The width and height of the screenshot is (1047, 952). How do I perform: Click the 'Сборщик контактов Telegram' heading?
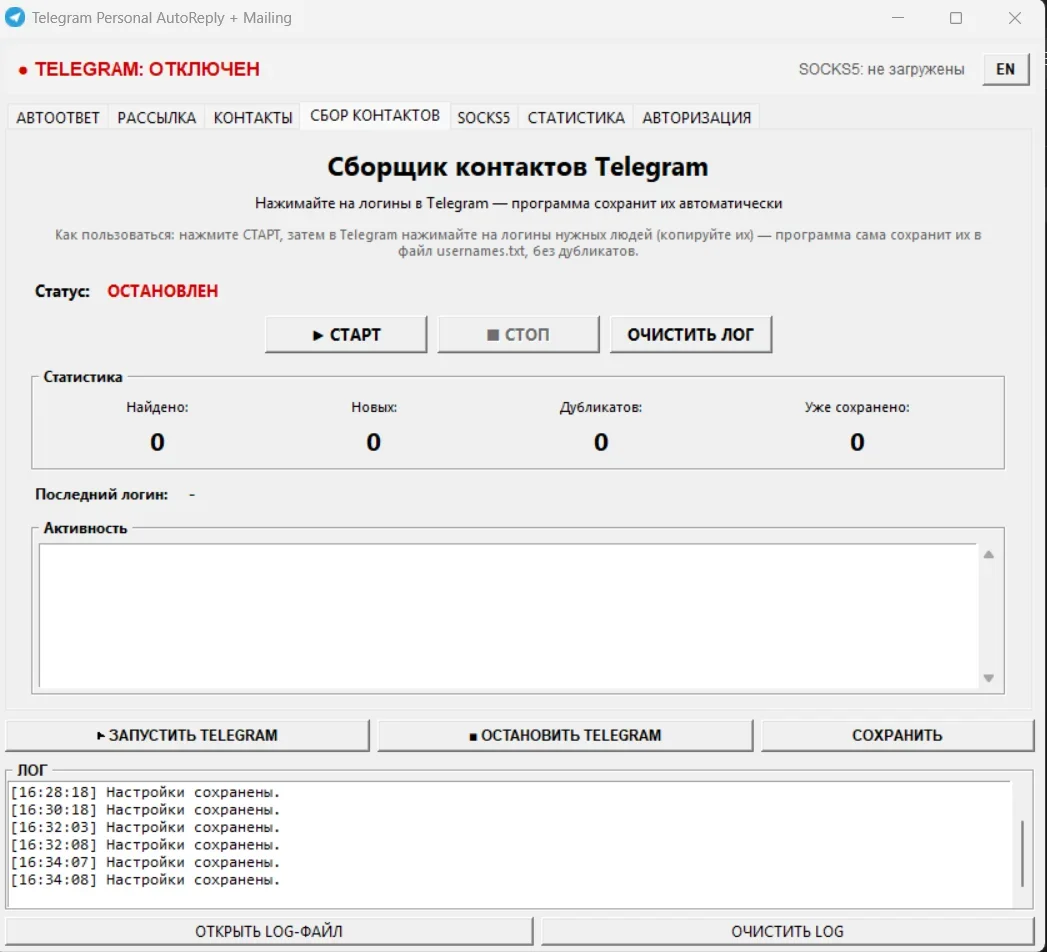(517, 167)
